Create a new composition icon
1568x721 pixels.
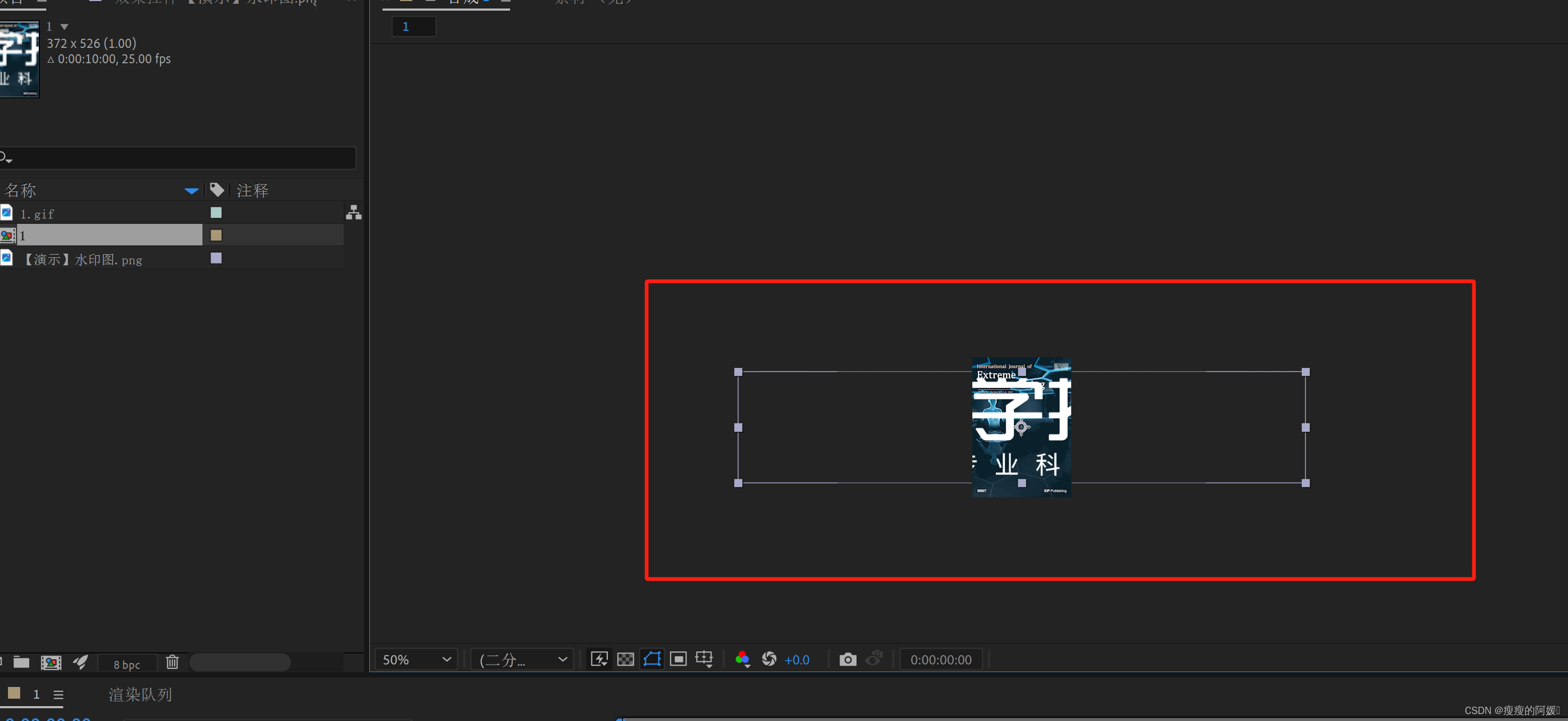tap(51, 662)
